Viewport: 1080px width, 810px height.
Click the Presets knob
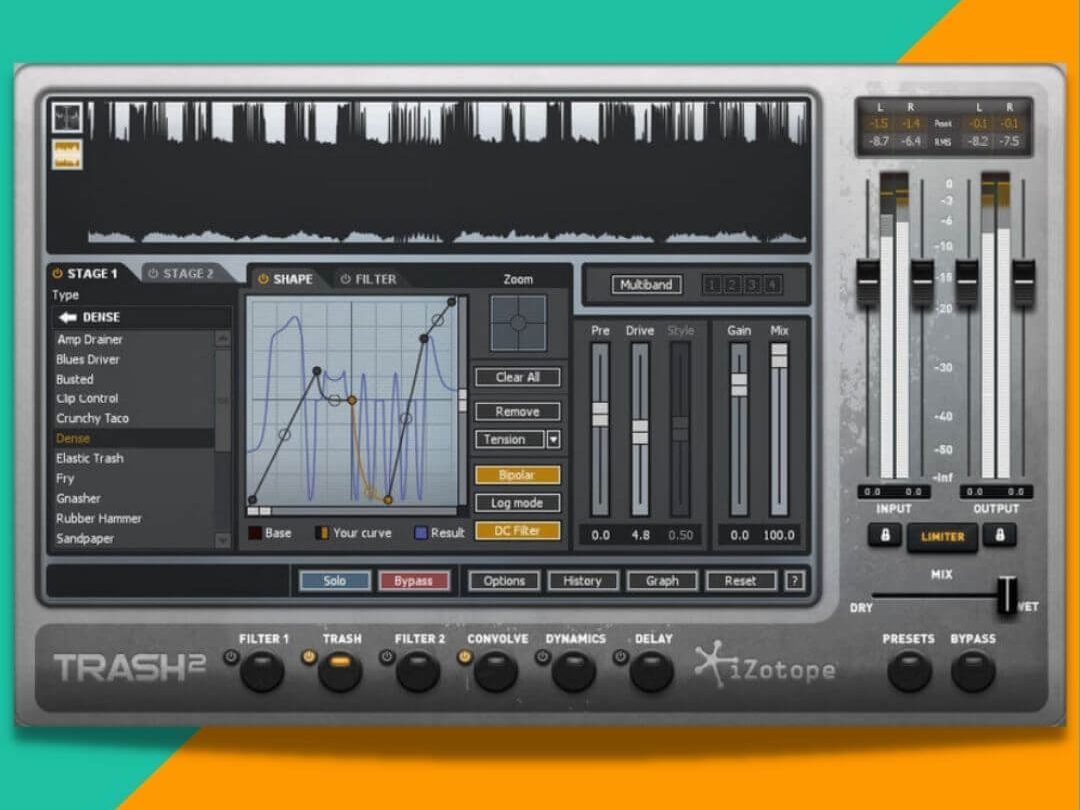click(909, 670)
